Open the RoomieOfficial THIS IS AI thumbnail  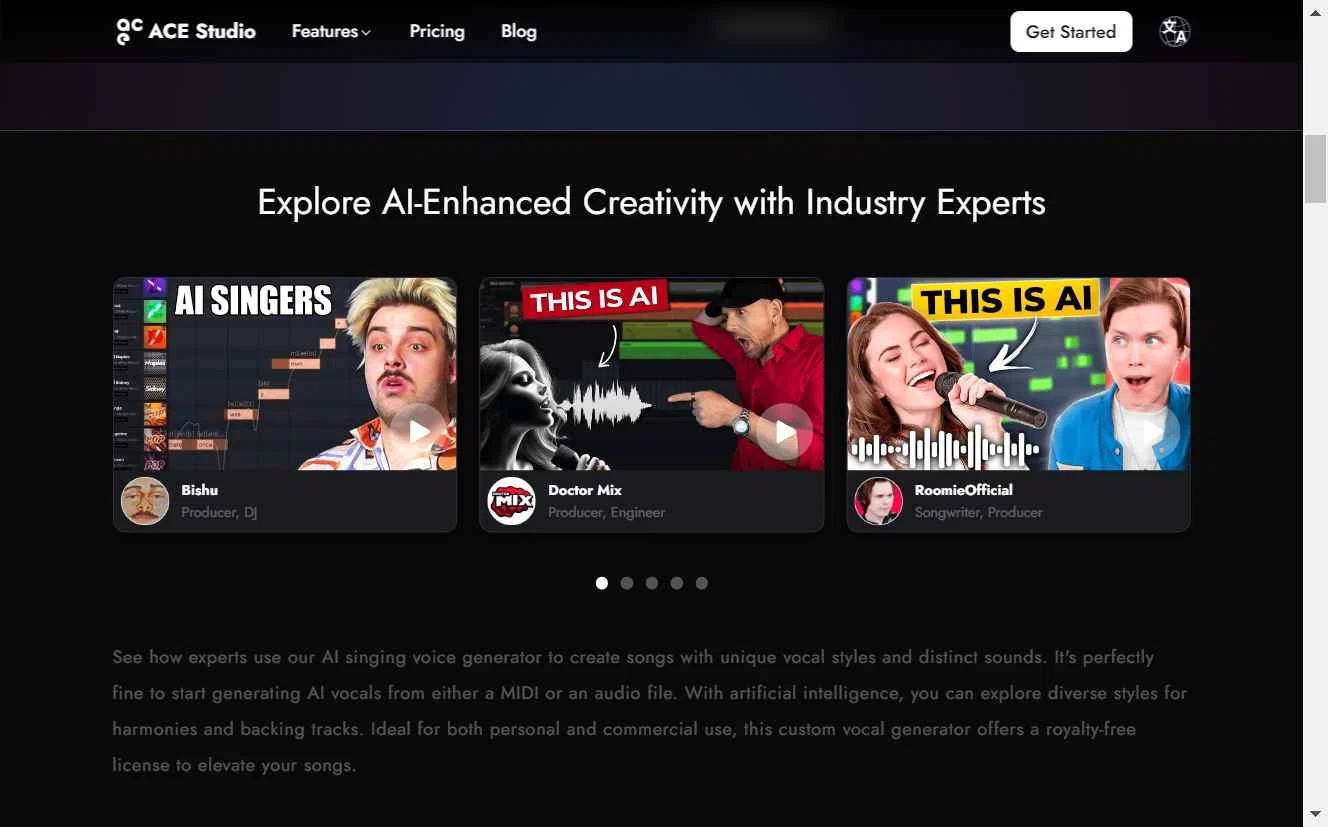pyautogui.click(x=1019, y=374)
